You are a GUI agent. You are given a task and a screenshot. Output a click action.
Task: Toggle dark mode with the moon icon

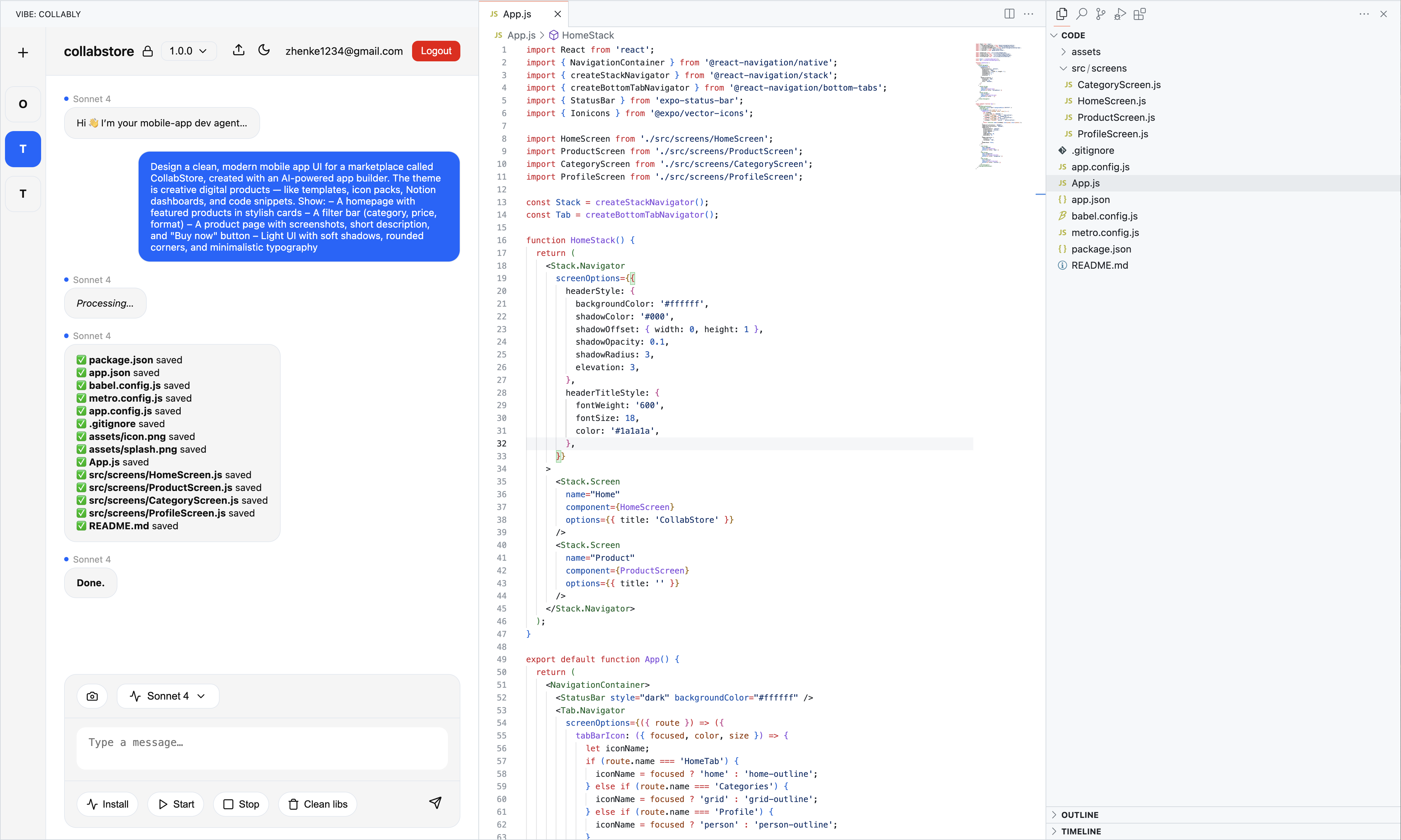[264, 50]
